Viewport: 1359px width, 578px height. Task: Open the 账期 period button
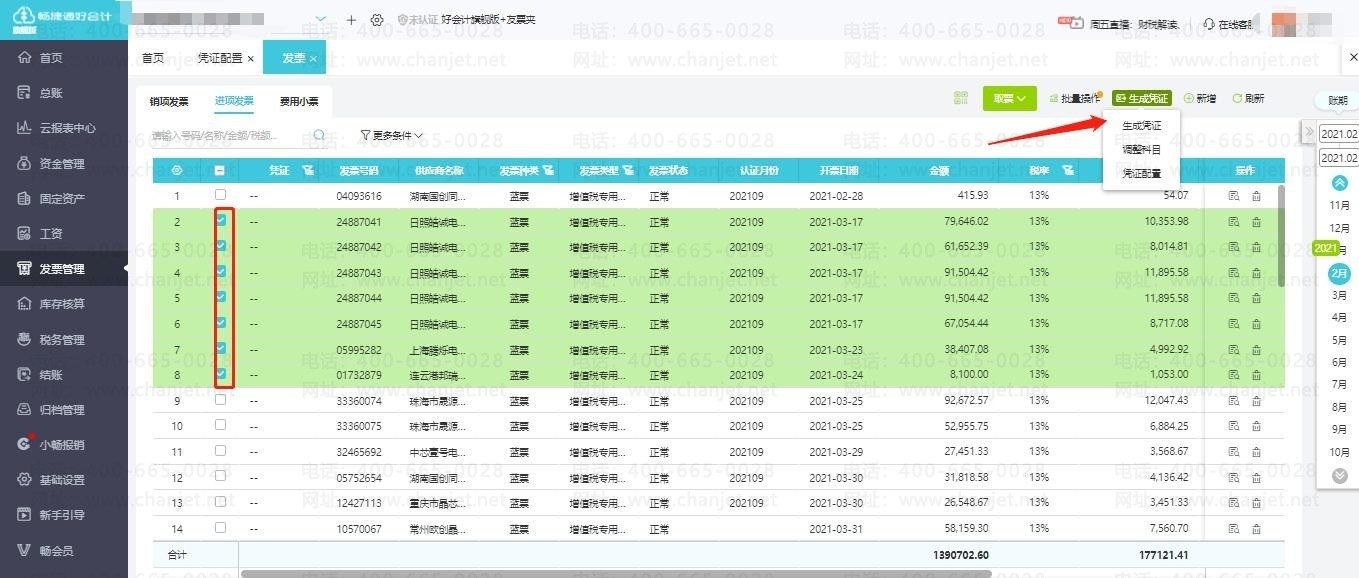1337,100
